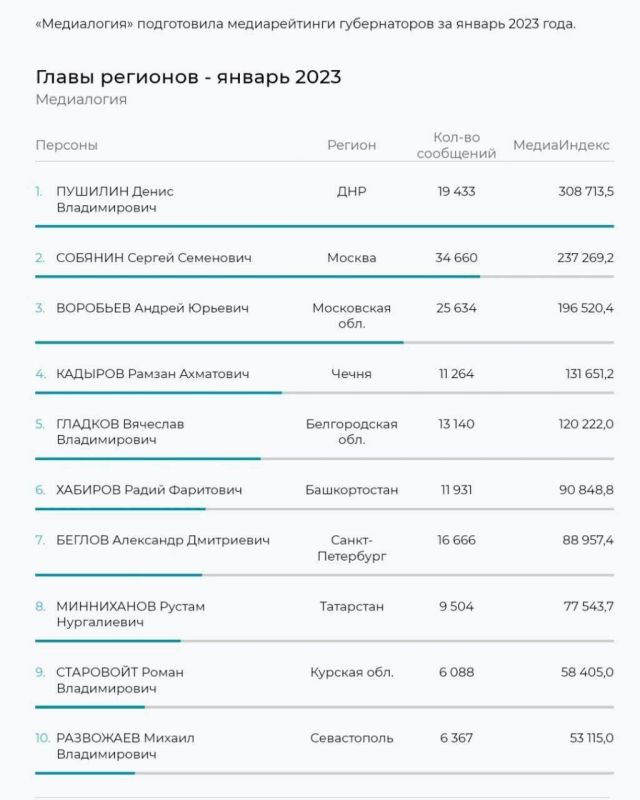Click the МедиаИндекс column header

pyautogui.click(x=561, y=145)
